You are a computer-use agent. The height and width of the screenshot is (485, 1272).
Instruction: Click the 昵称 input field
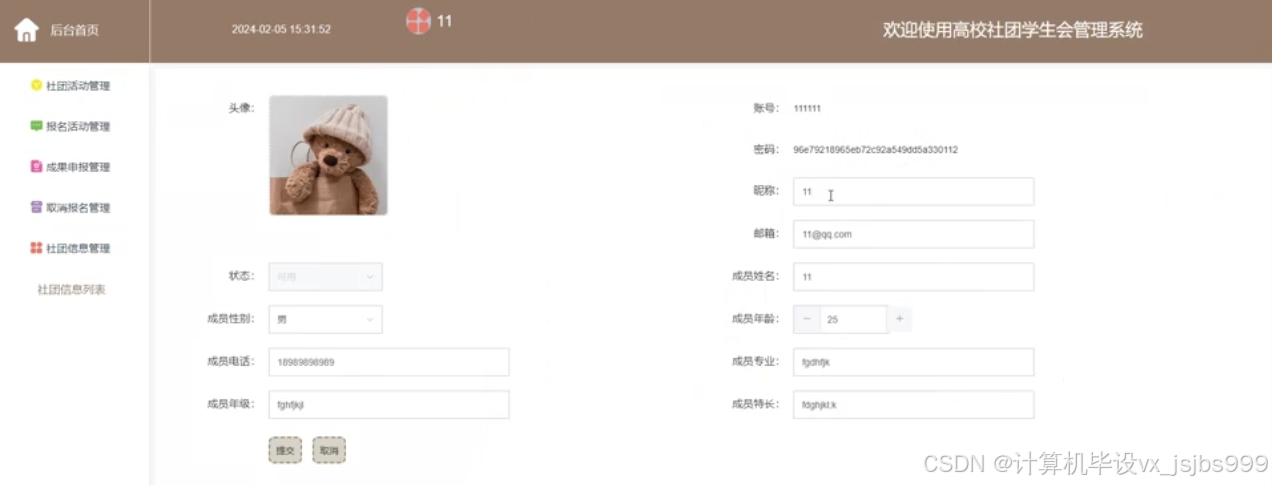[x=913, y=192]
